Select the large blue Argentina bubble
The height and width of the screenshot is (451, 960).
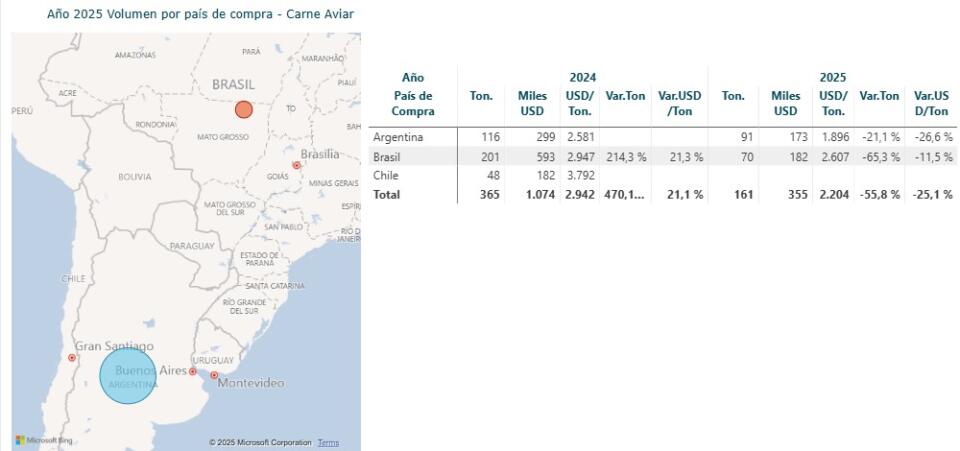coord(128,376)
